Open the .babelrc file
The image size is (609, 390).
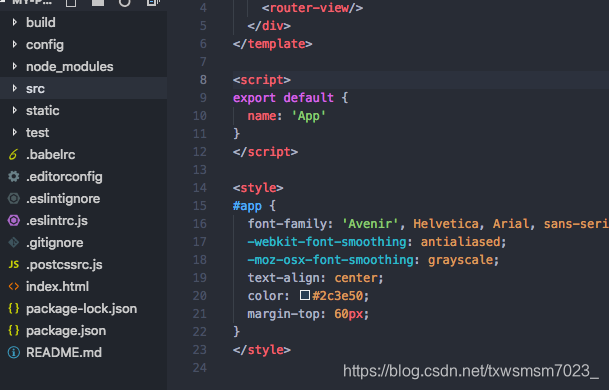[50, 155]
